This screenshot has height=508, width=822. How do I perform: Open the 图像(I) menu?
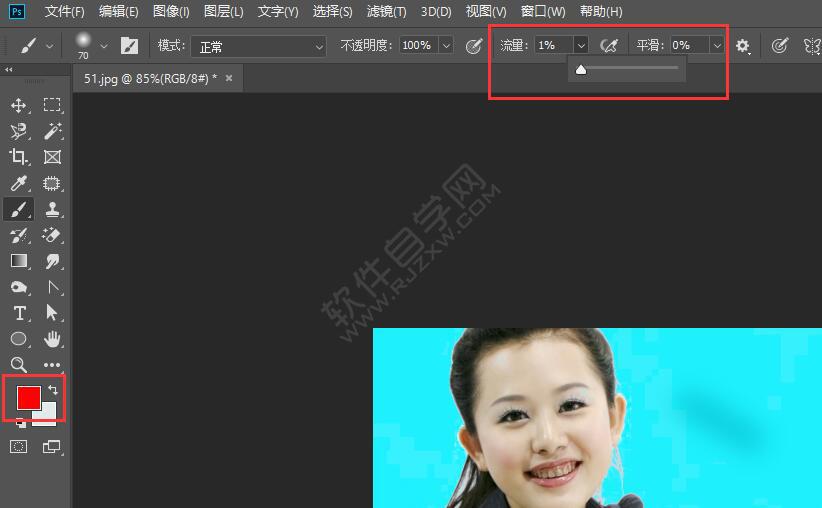tap(171, 12)
